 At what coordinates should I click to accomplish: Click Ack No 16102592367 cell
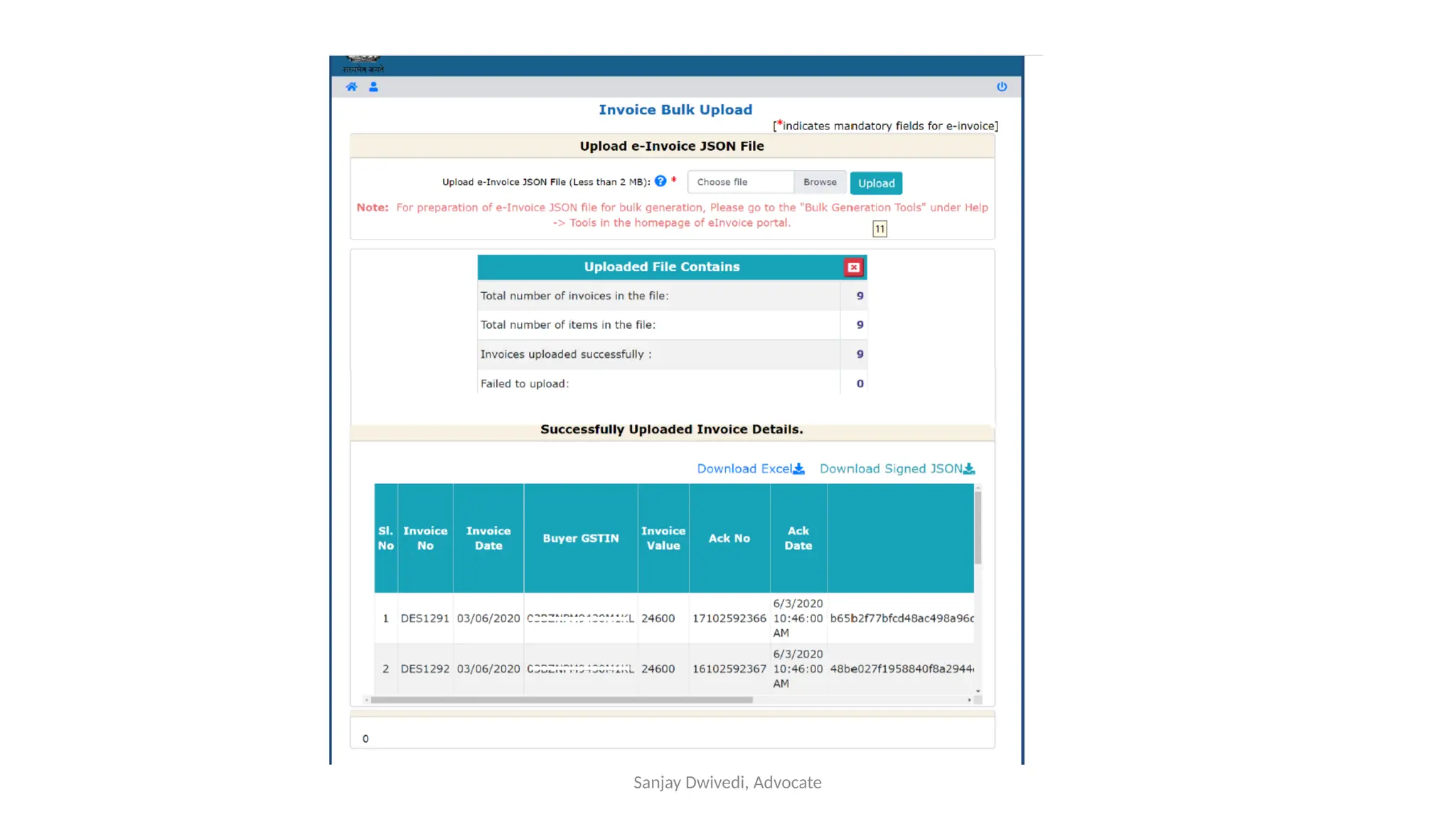click(x=729, y=669)
